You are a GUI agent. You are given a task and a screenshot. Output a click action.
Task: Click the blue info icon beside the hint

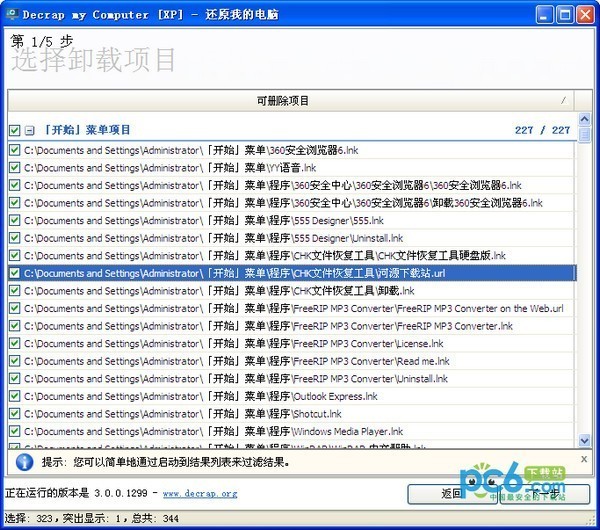coord(24,462)
